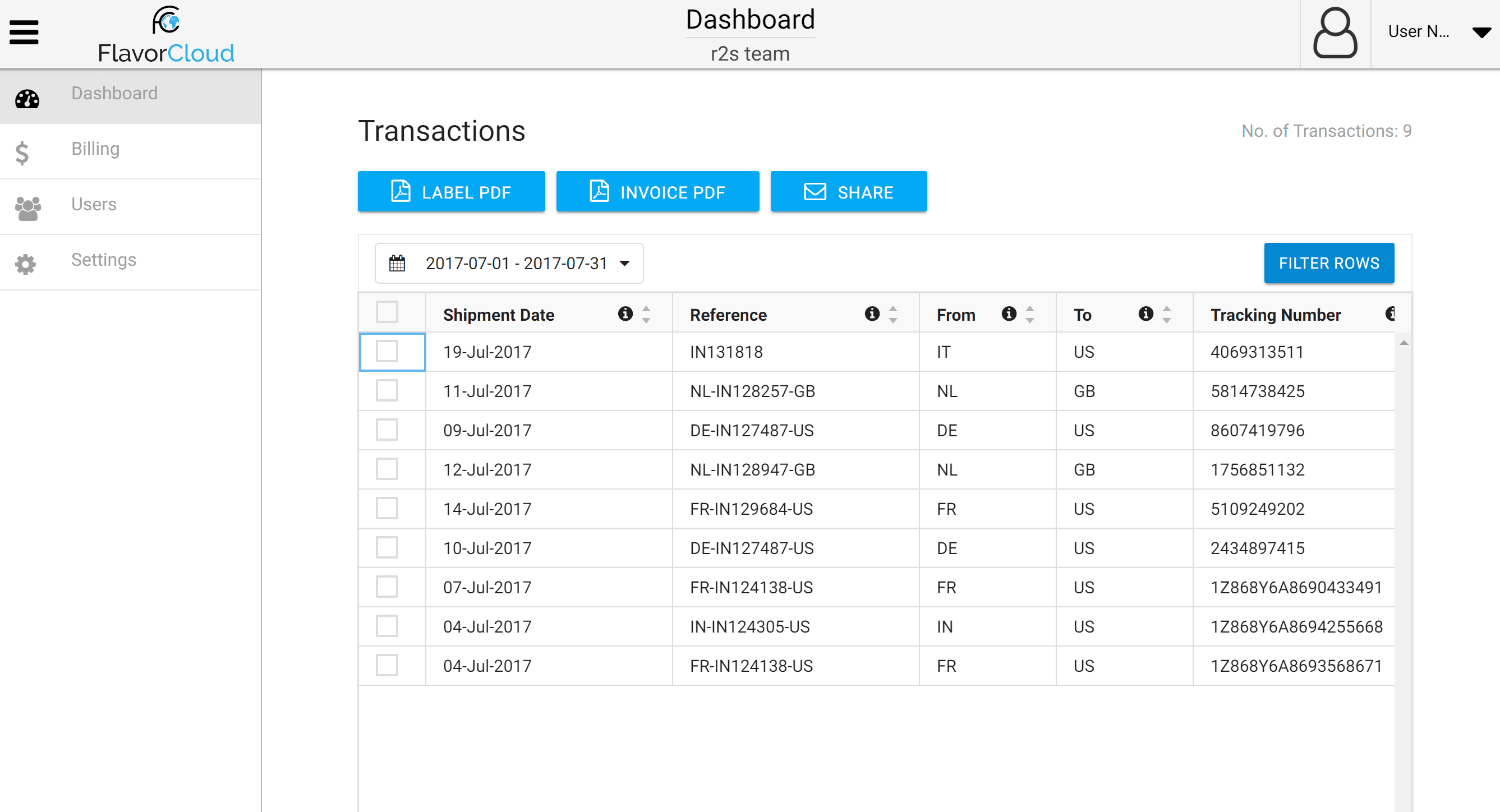Check the IN131818 transaction row
Screen dimensions: 1500x812
(386, 352)
